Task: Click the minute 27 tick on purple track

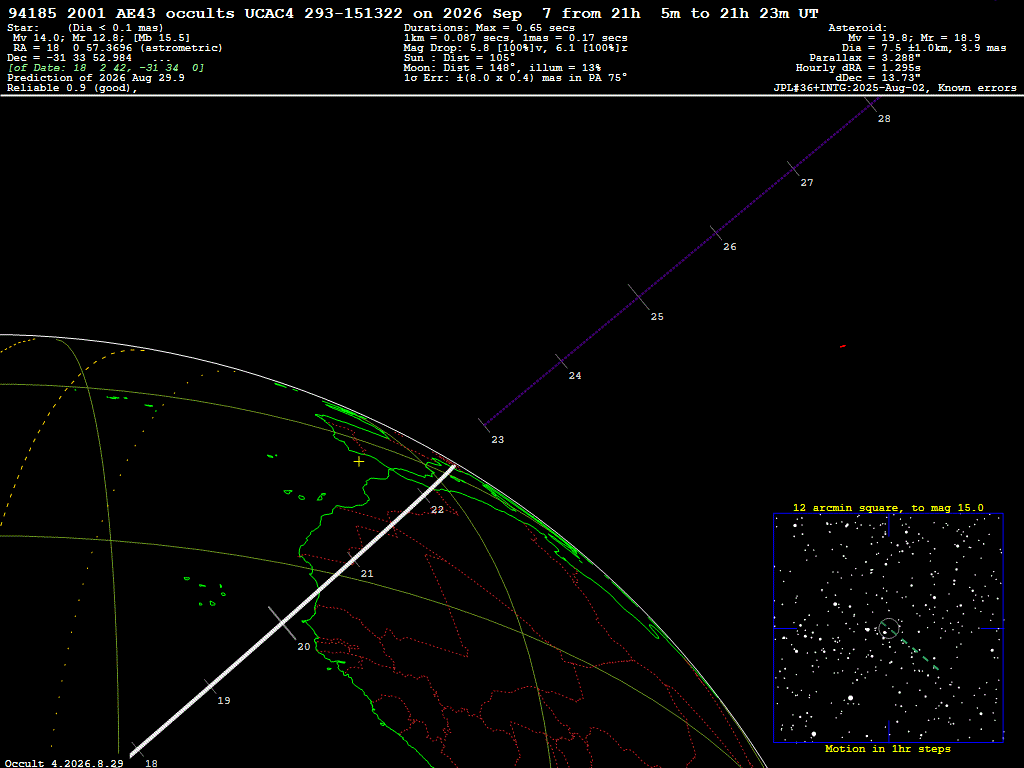Action: (793, 168)
